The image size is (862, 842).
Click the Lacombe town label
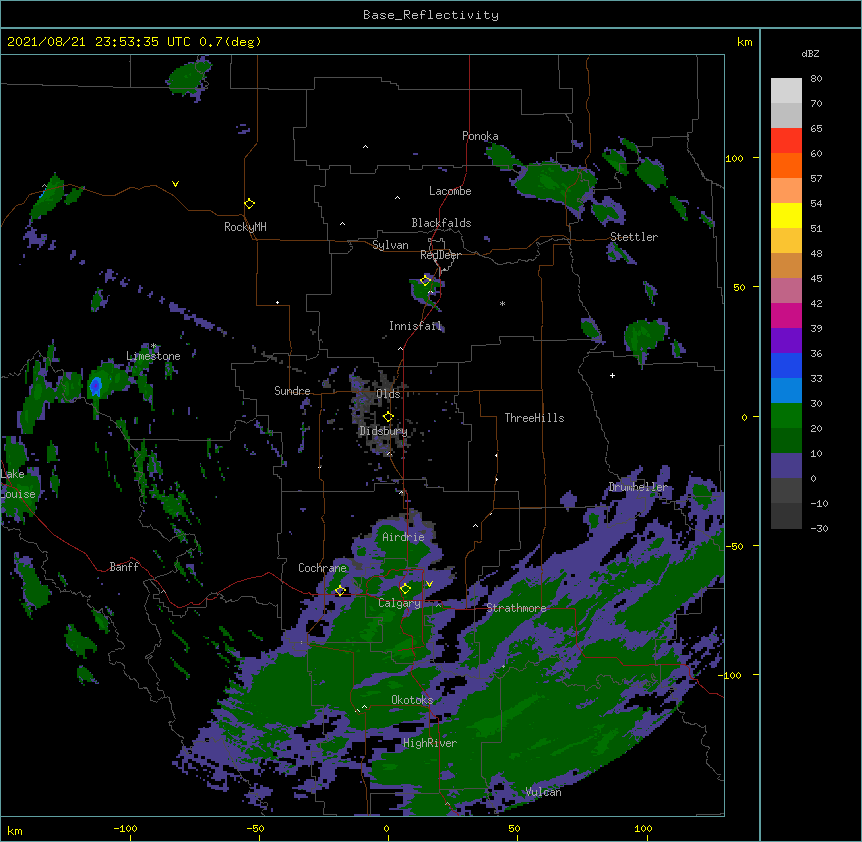coord(450,191)
